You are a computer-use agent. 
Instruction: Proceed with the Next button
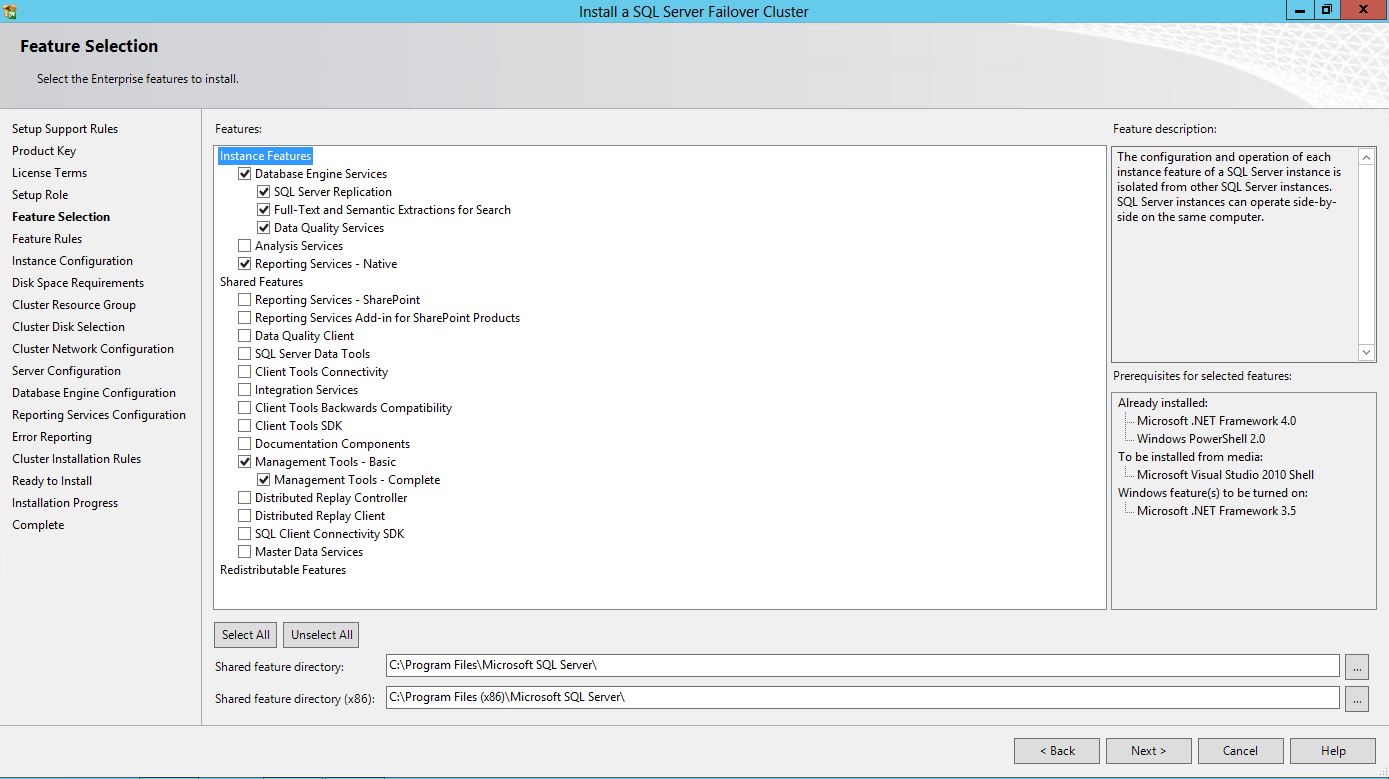pyautogui.click(x=1149, y=751)
